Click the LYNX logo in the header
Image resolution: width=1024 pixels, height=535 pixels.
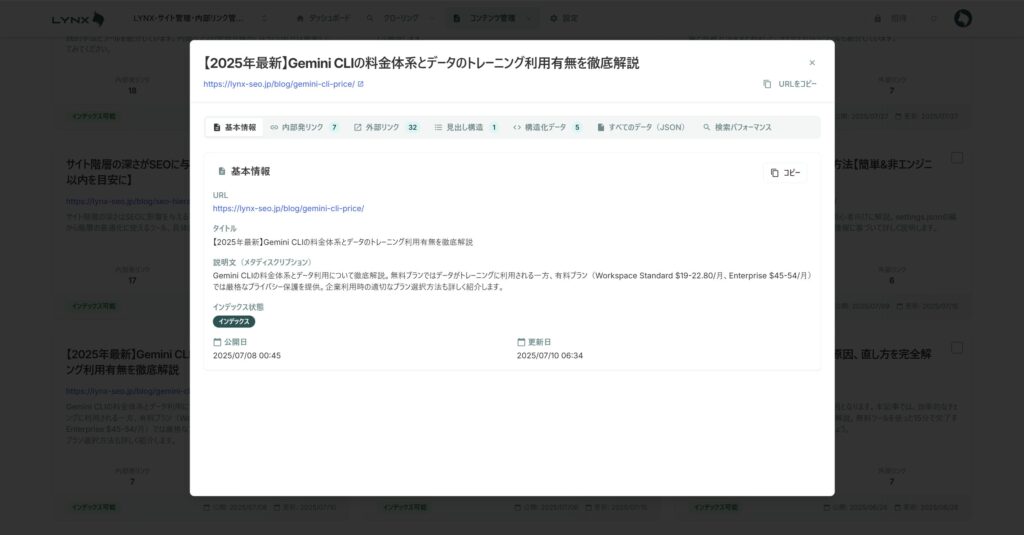point(78,18)
